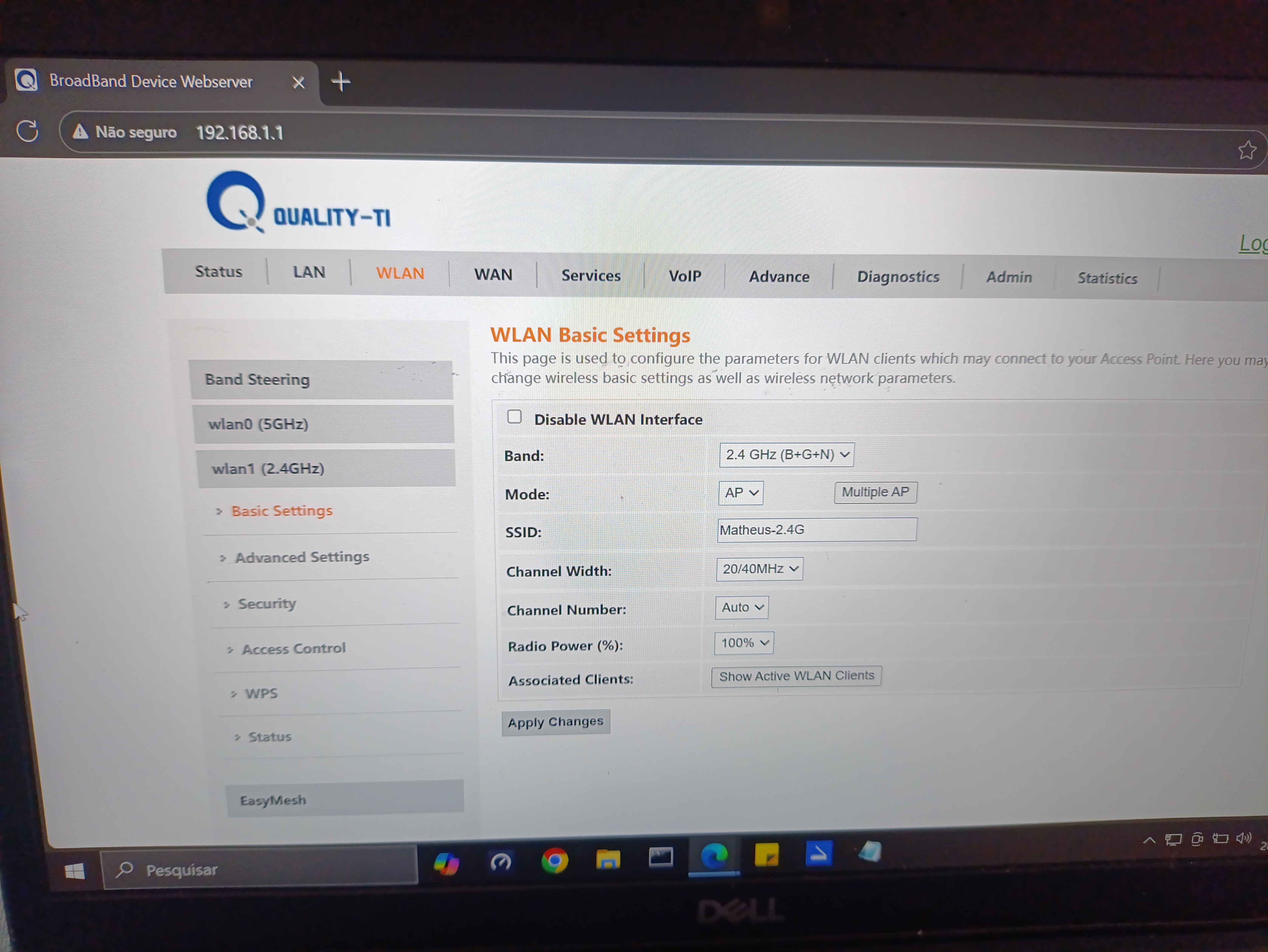Open the Diagnostics tab
Viewport: 1268px width, 952px height.
[x=898, y=277]
